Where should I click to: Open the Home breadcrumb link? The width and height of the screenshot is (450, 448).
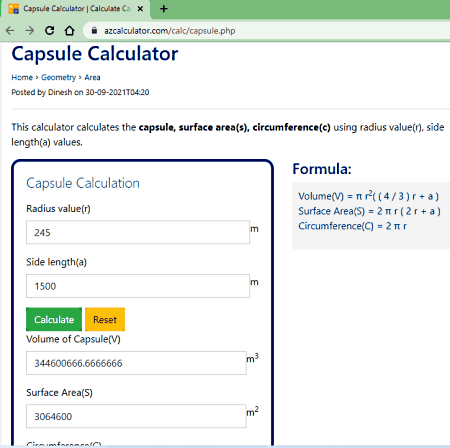coord(22,77)
